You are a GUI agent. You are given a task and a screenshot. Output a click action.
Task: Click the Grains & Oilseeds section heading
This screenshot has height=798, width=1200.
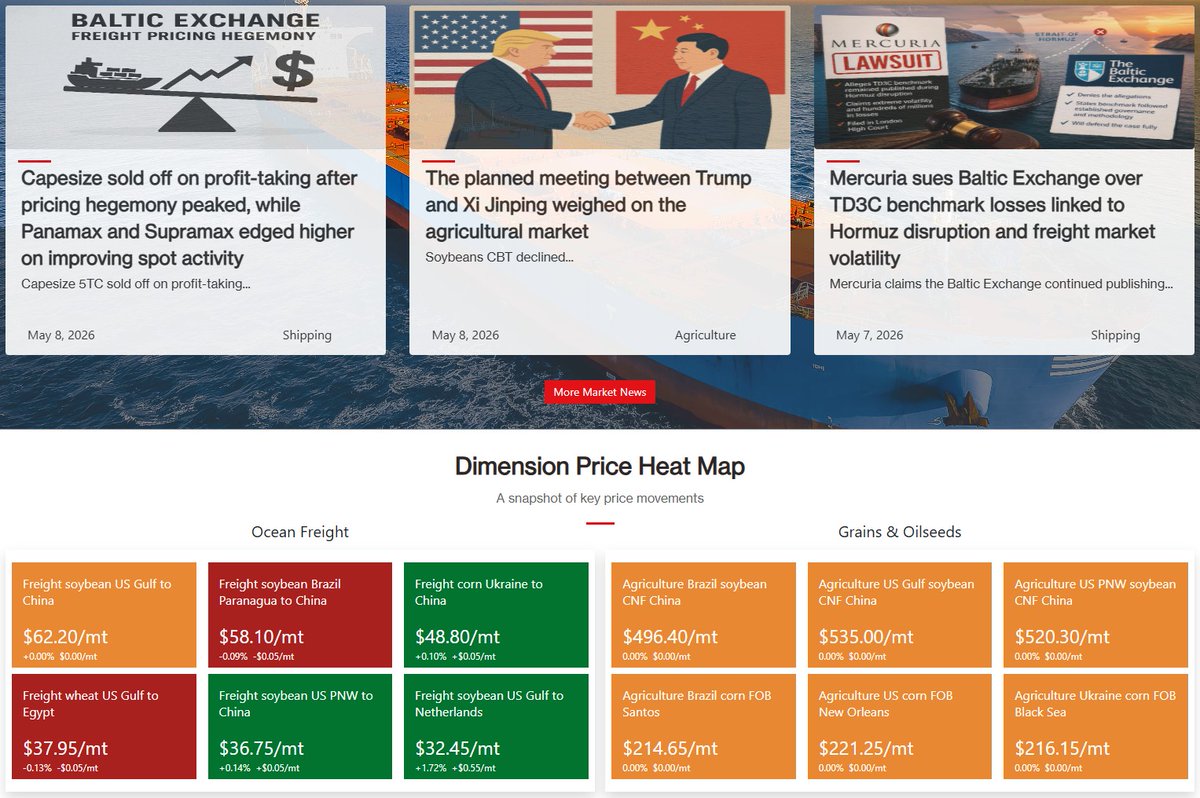pyautogui.click(x=900, y=532)
